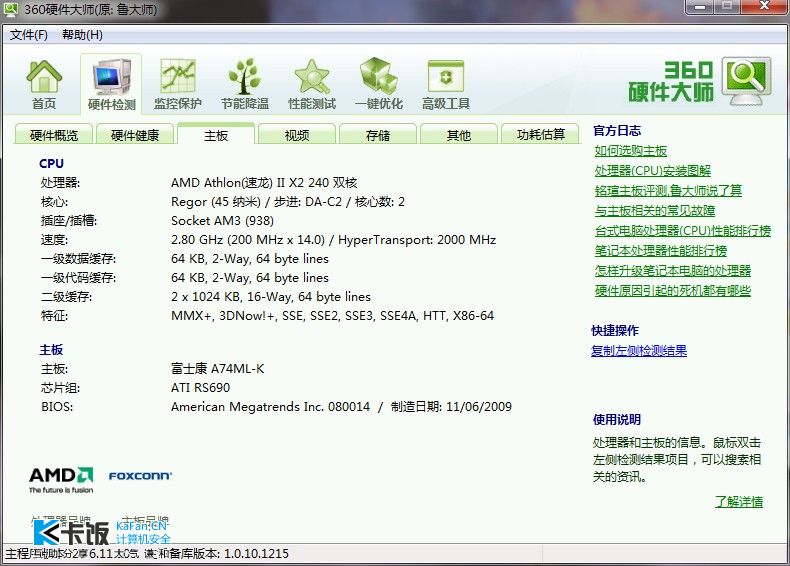Open the 铭瑄主板评测 link

[668, 191]
